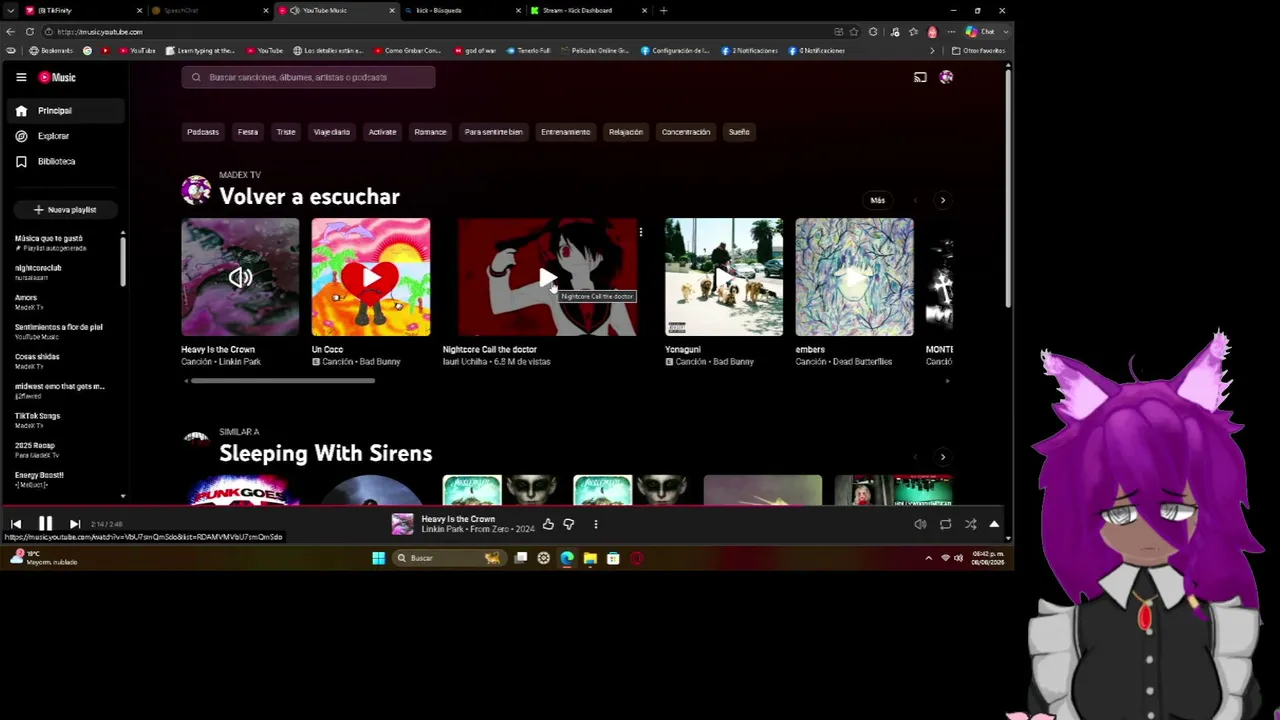Screen dimensions: 1280x720
Task: Select the Triste mood chip
Action: [286, 132]
